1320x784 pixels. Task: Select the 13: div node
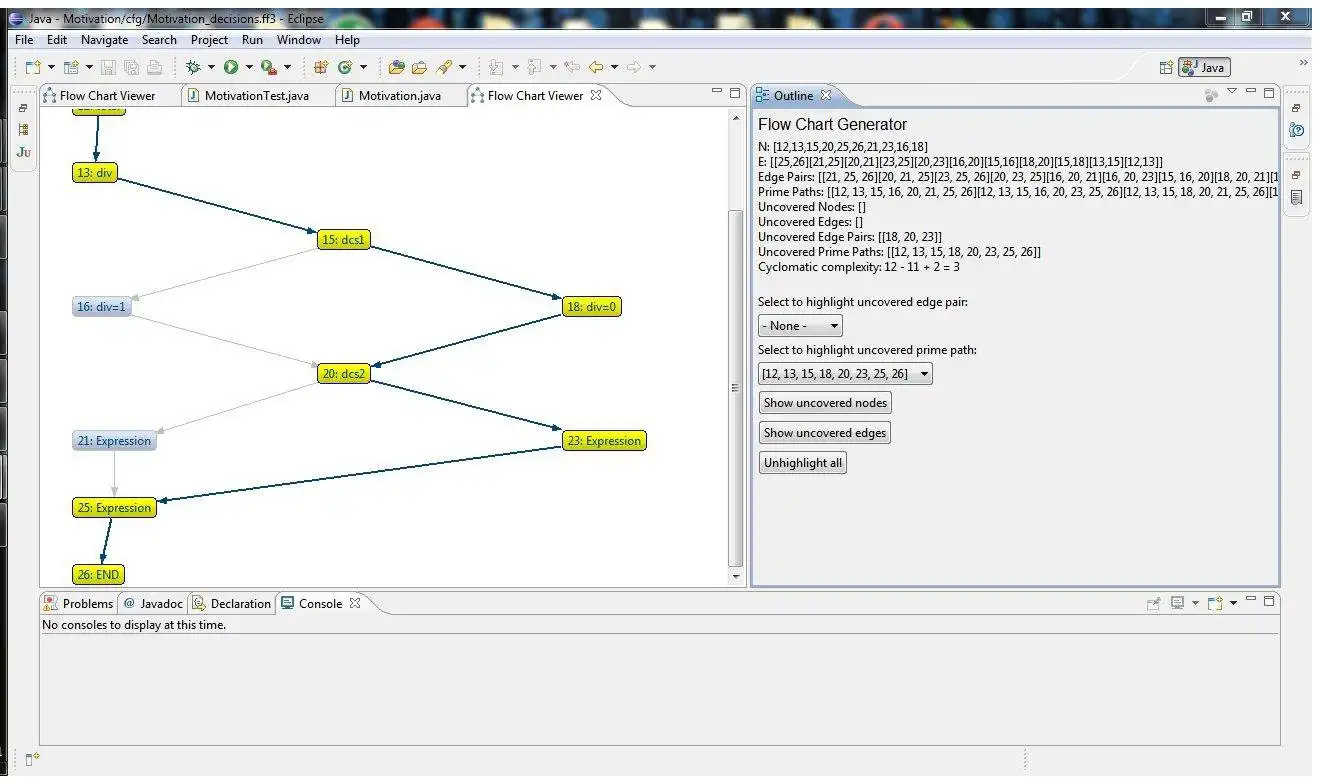95,173
